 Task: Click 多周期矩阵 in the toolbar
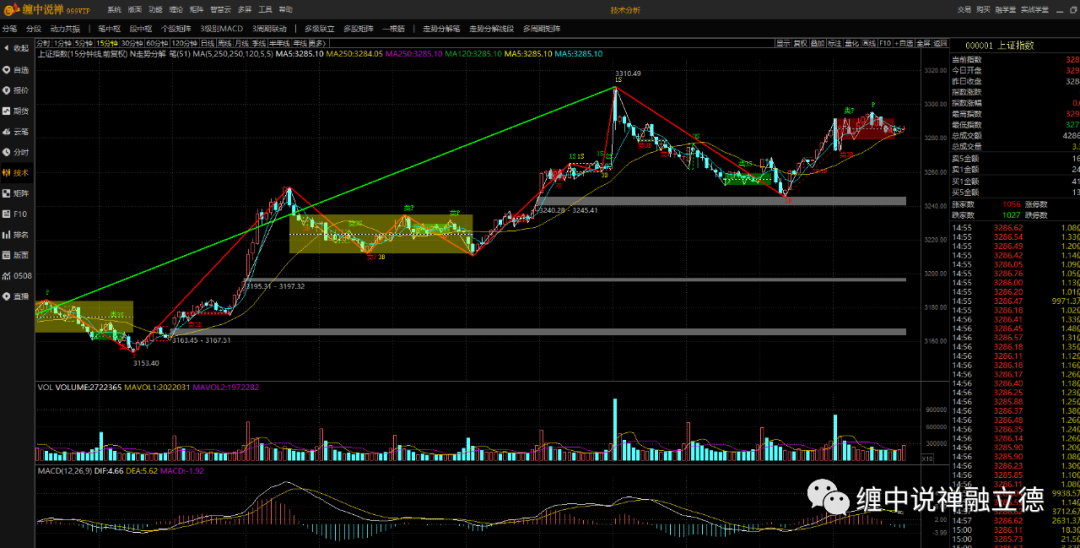(542, 29)
